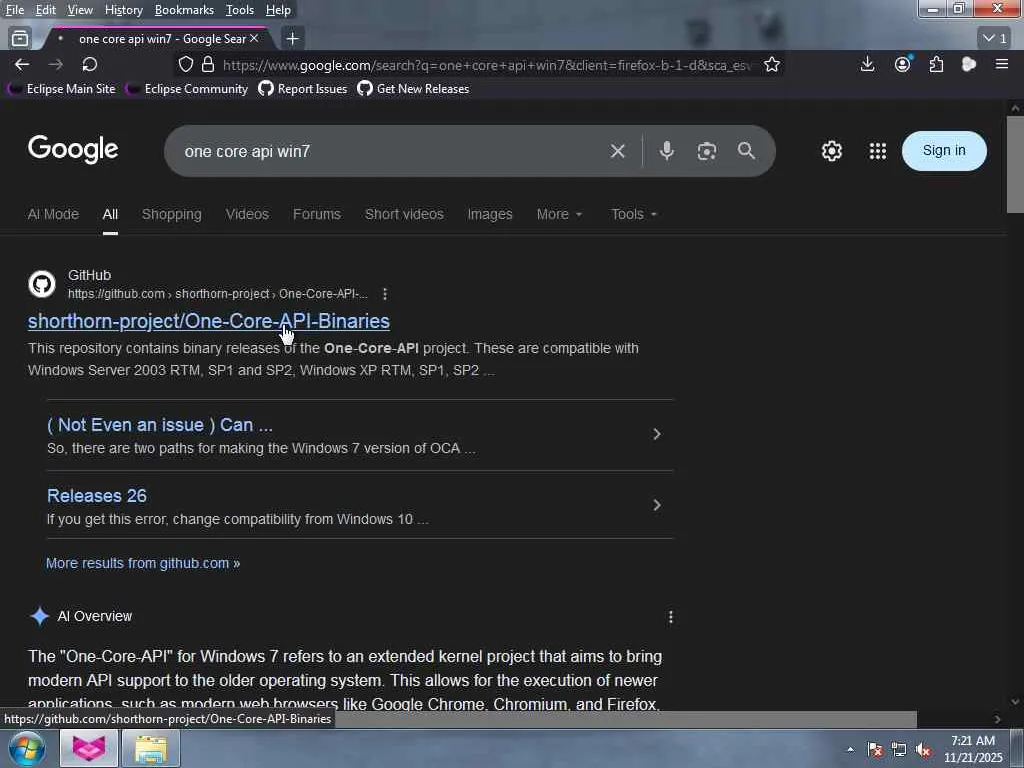Open the Firefox account icon

[x=903, y=64]
